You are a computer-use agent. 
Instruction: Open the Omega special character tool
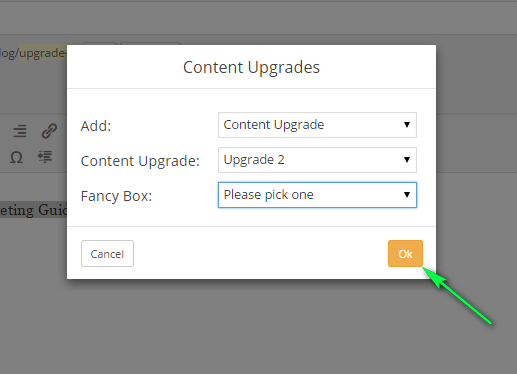(x=16, y=157)
